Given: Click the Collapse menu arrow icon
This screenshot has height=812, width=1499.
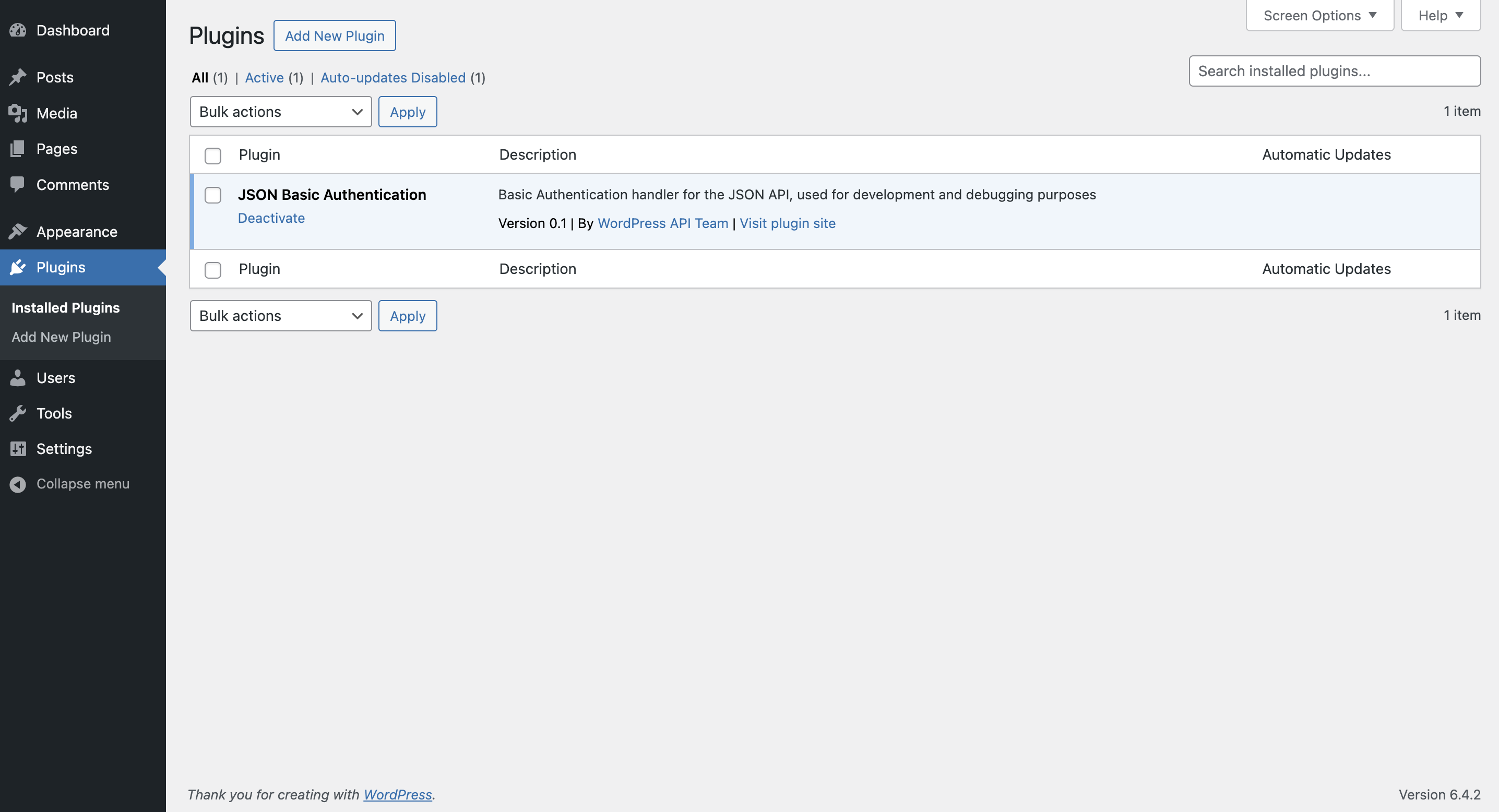Looking at the screenshot, I should 18,484.
